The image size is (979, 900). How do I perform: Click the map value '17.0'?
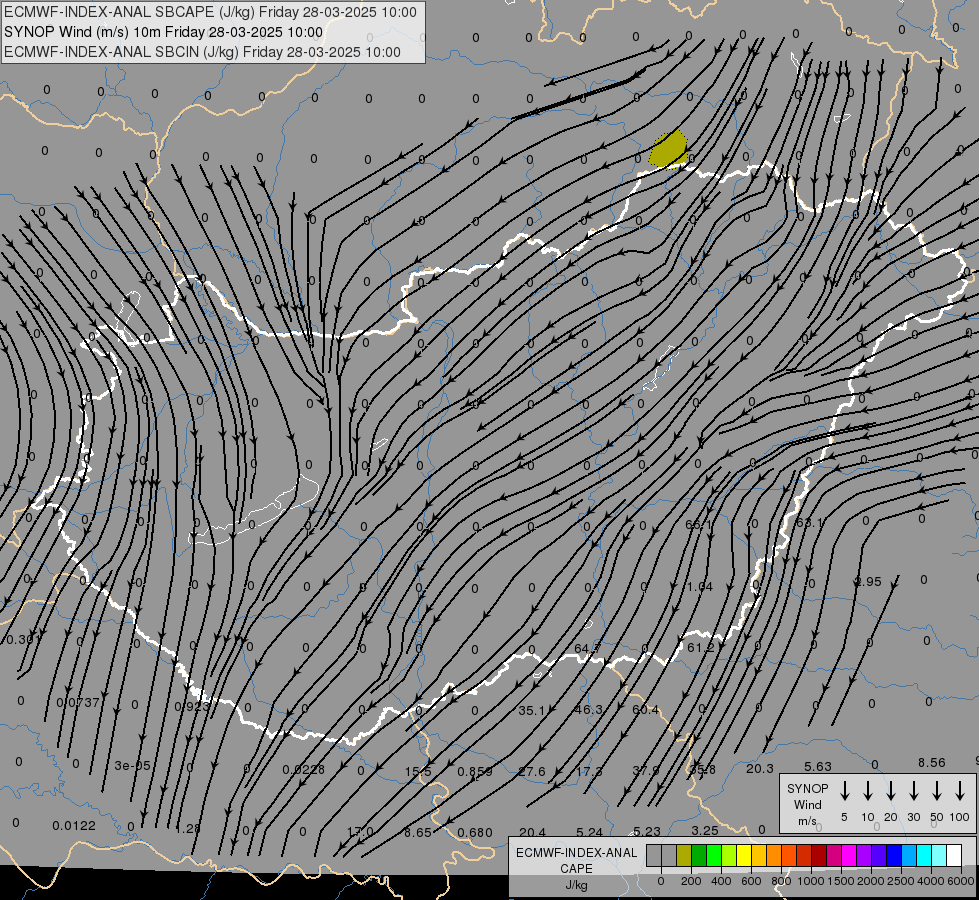click(360, 831)
